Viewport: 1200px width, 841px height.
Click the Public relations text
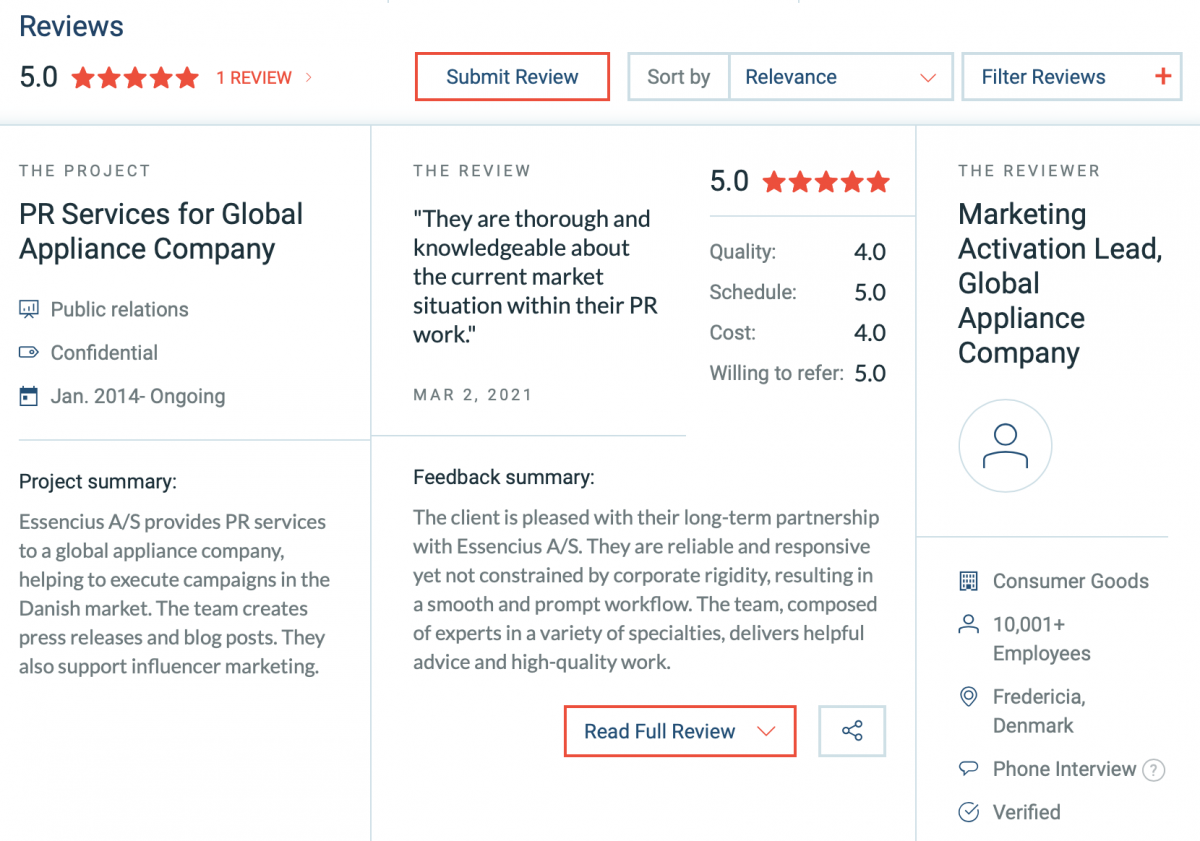pyautogui.click(x=120, y=310)
